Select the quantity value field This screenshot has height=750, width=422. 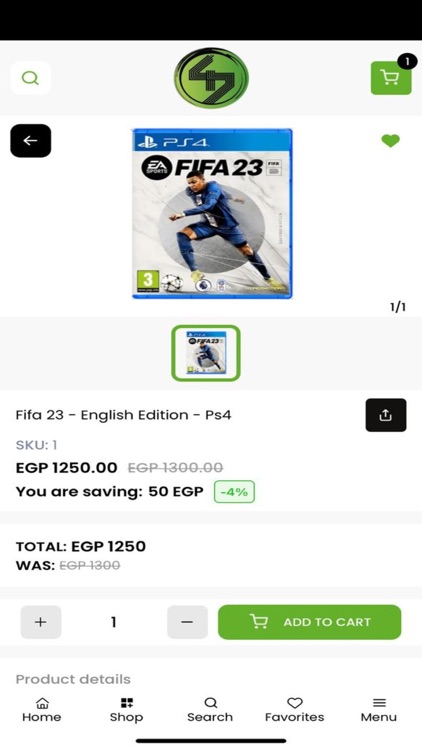114,622
